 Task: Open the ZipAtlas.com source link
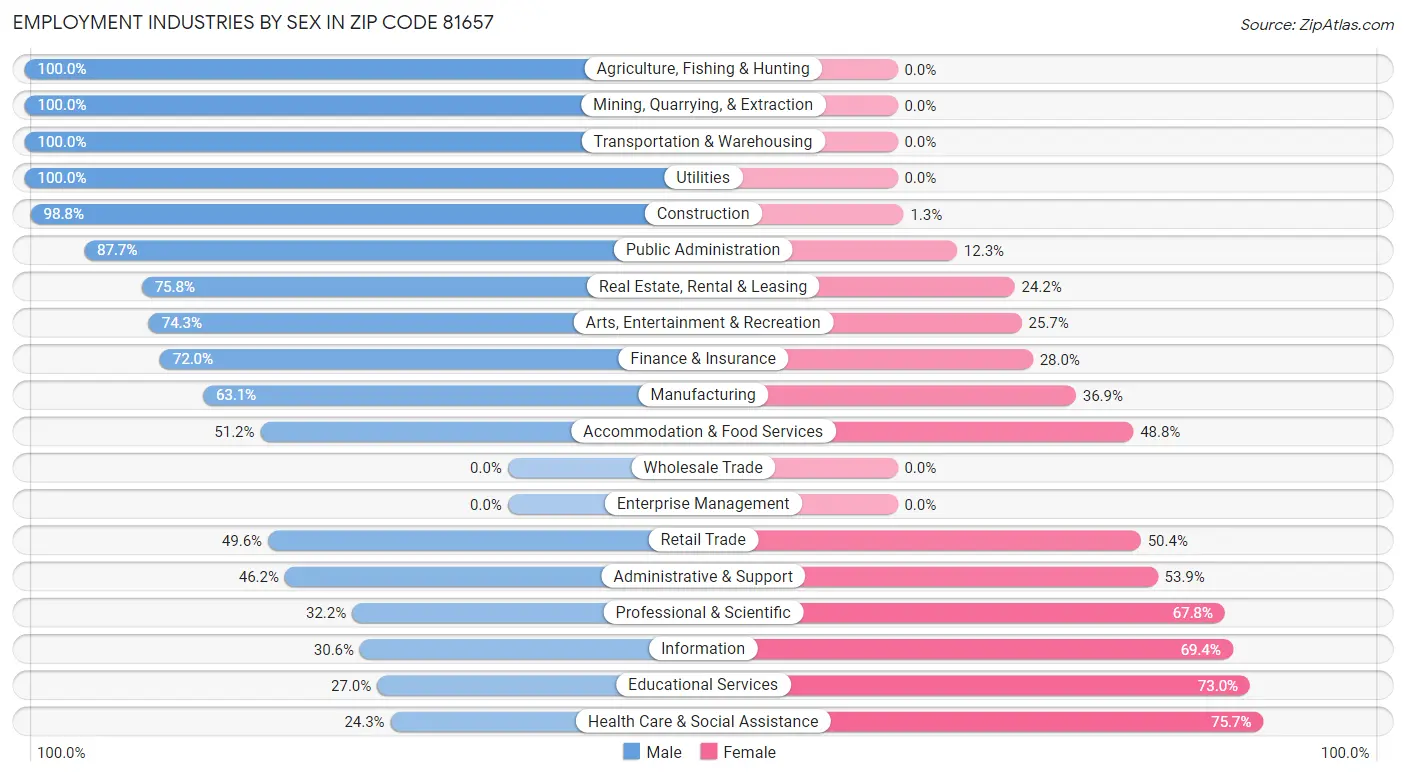tap(1316, 24)
